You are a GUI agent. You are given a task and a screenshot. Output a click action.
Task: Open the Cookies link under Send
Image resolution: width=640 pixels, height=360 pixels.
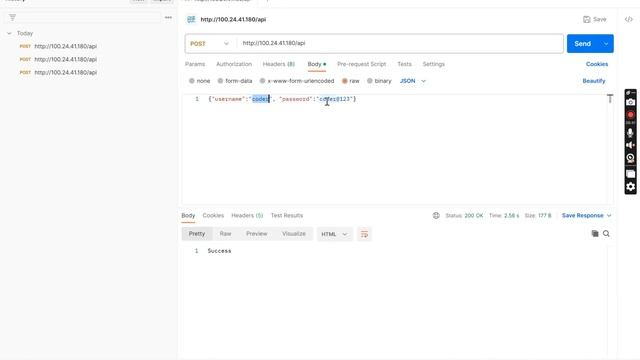(597, 64)
